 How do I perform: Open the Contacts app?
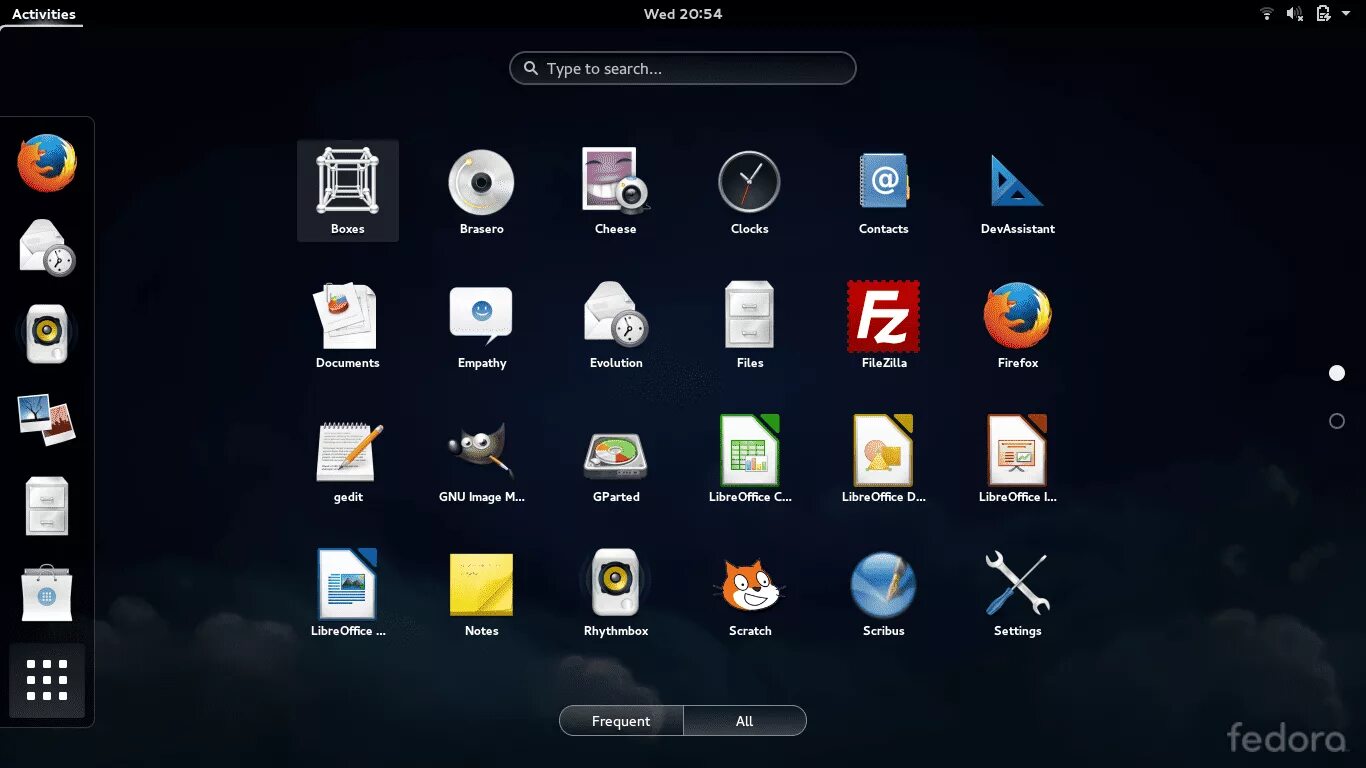click(883, 190)
